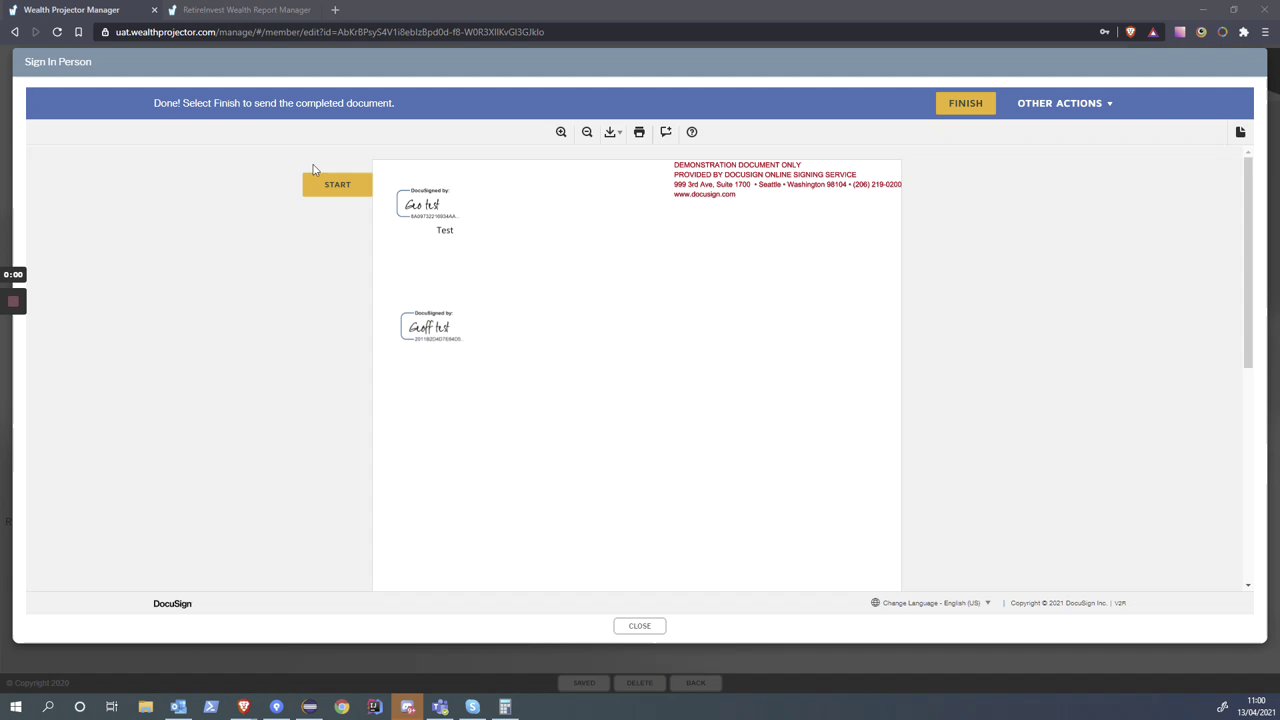Expand the OTHER ACTIONS menu
1280x720 pixels.
pos(1064,103)
